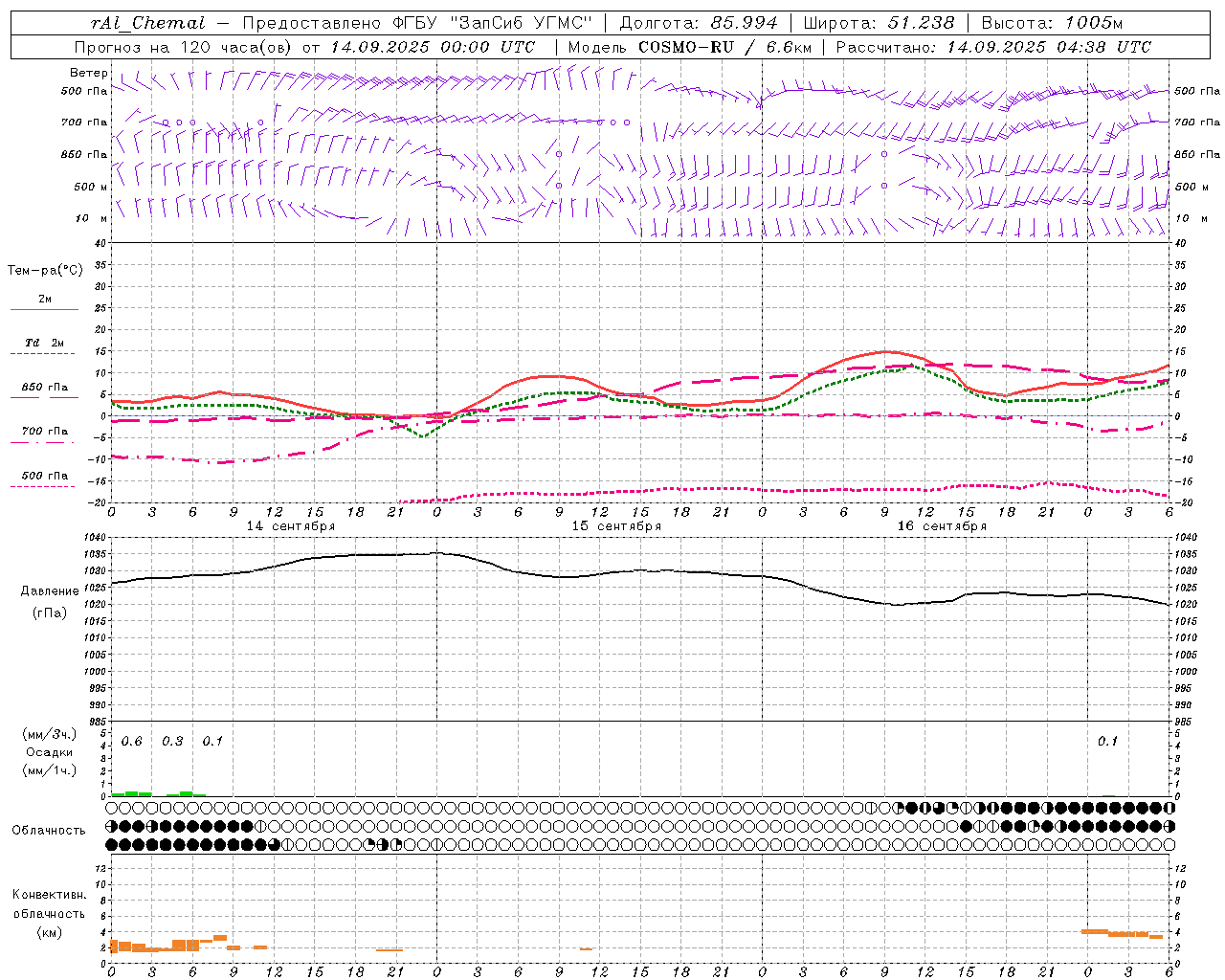Image resolution: width=1225 pixels, height=980 pixels.
Task: Click the 0.6 precipitation amount value
Action: tap(131, 742)
